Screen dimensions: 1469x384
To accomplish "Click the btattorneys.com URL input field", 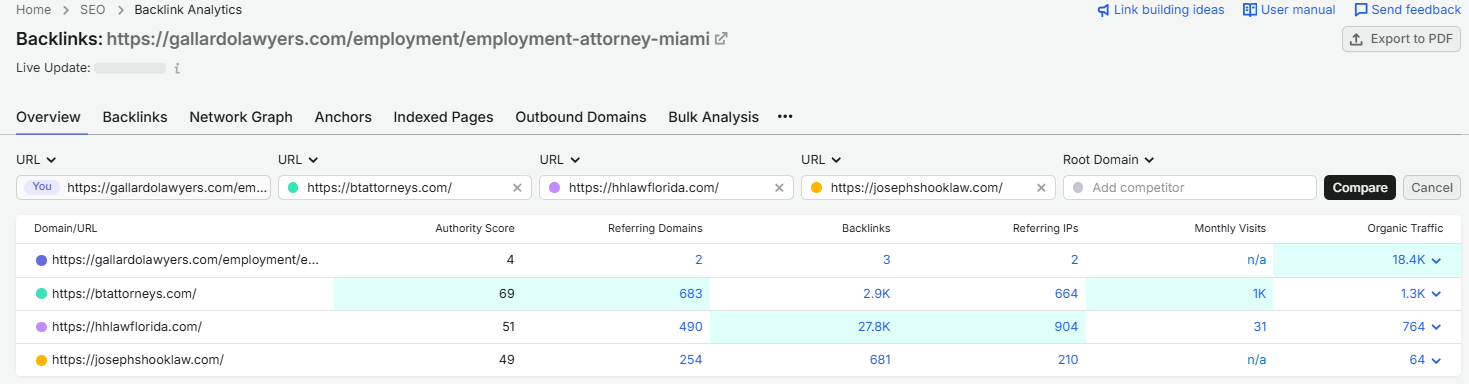I will tap(405, 188).
